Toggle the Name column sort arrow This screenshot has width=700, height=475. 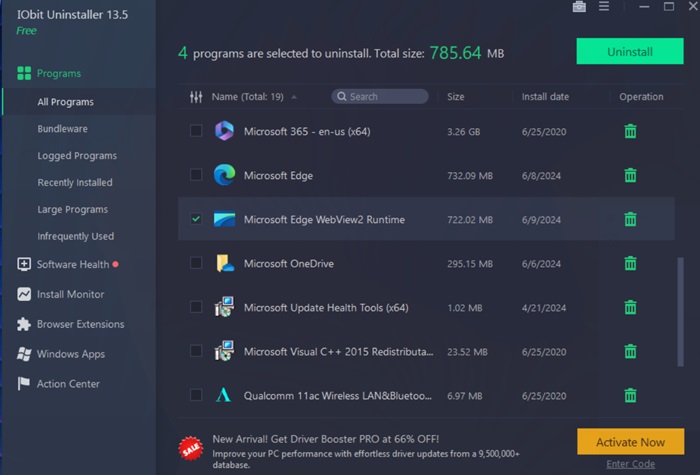(x=294, y=97)
